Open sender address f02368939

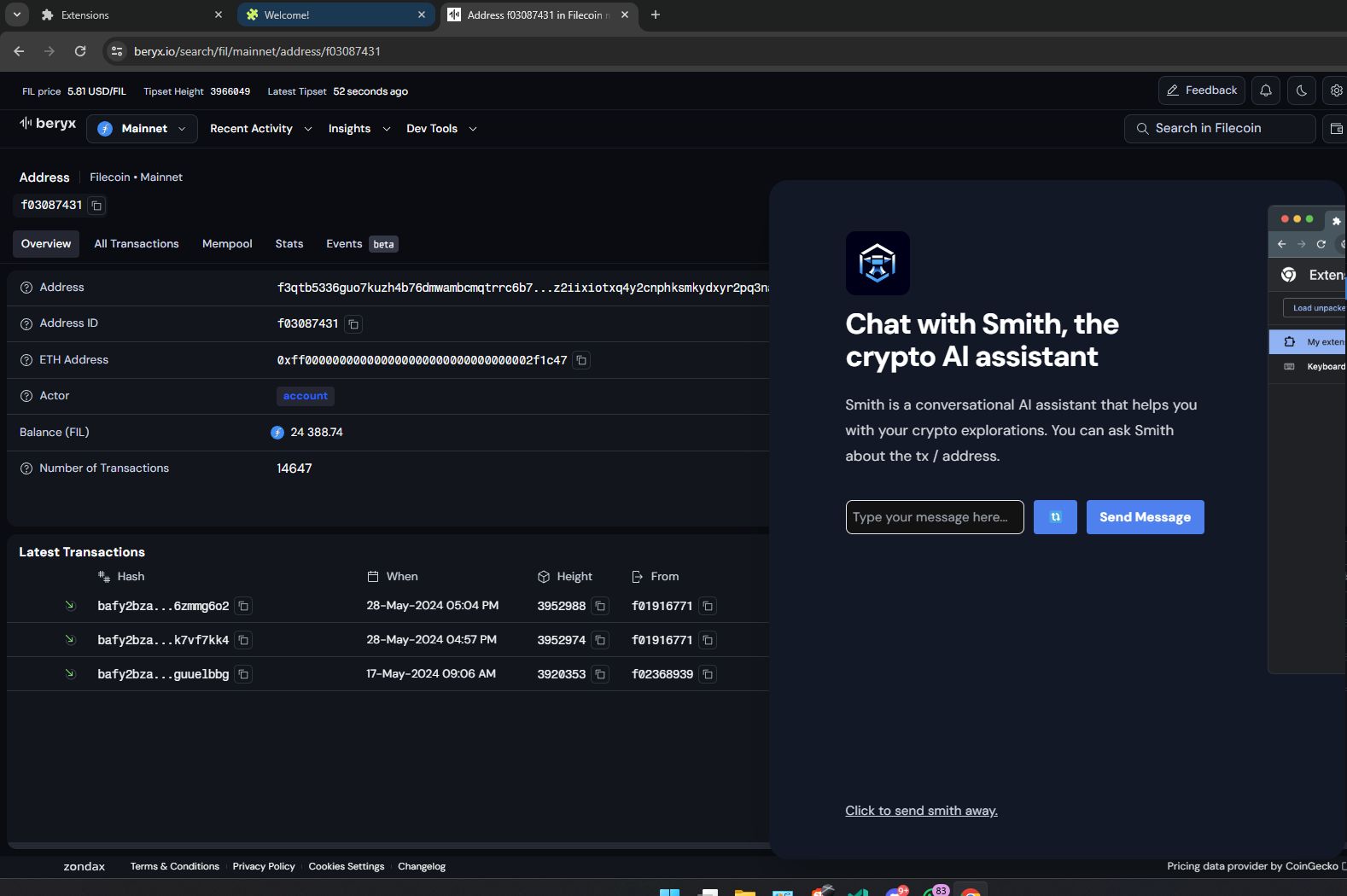[x=662, y=674]
